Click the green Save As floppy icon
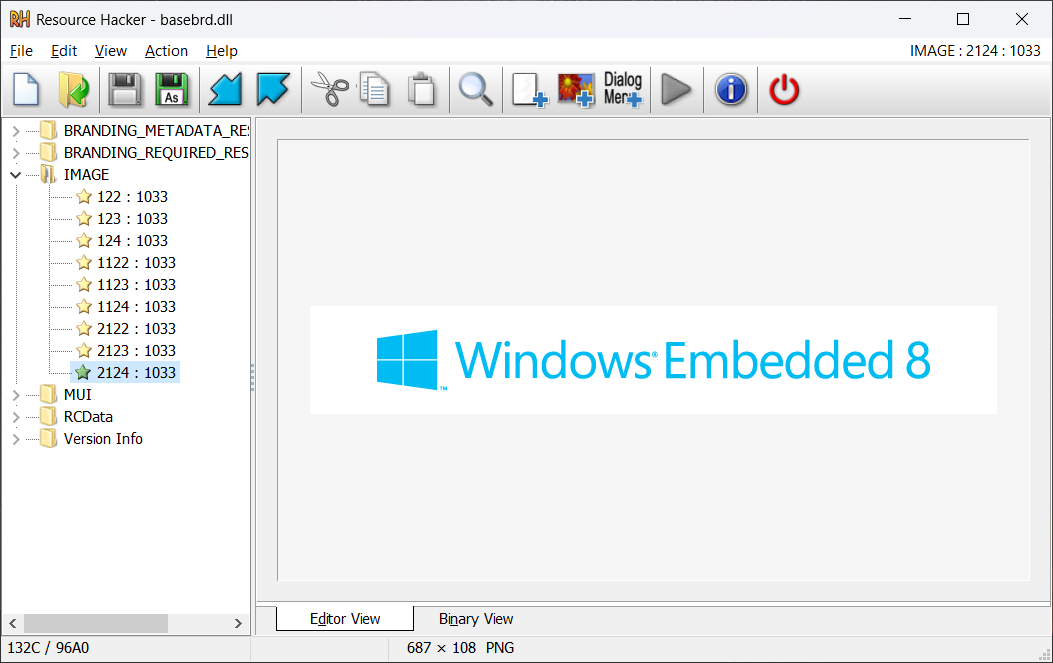 point(172,89)
